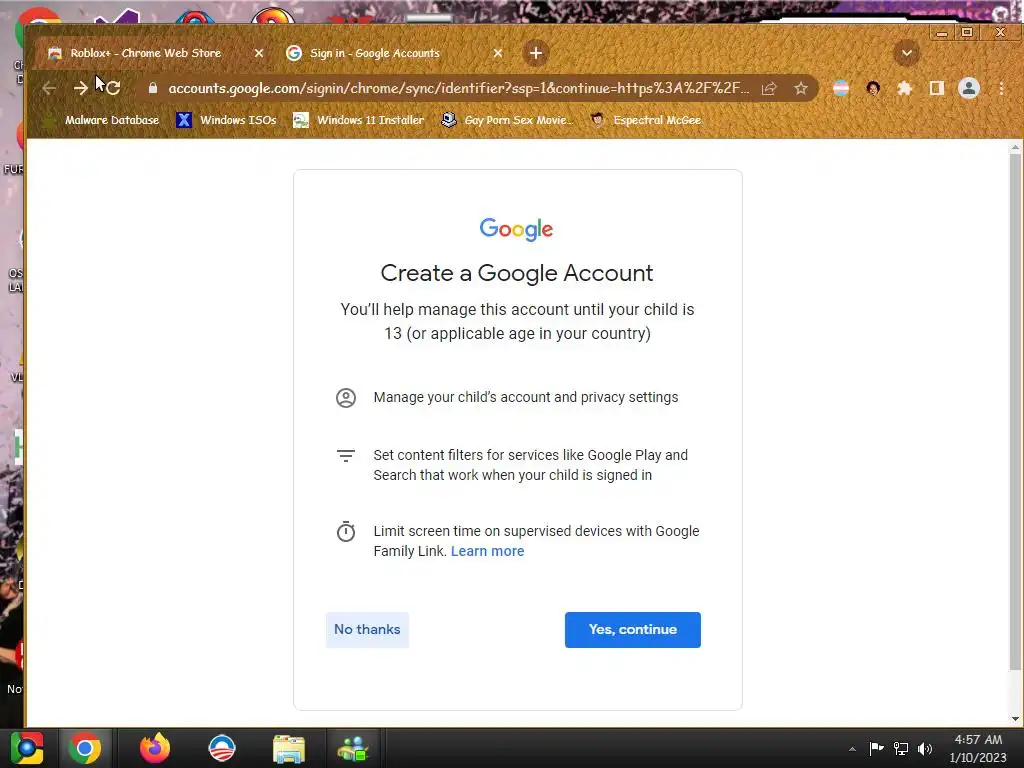Open the Chrome profile avatar
1024x768 pixels.
coord(969,88)
